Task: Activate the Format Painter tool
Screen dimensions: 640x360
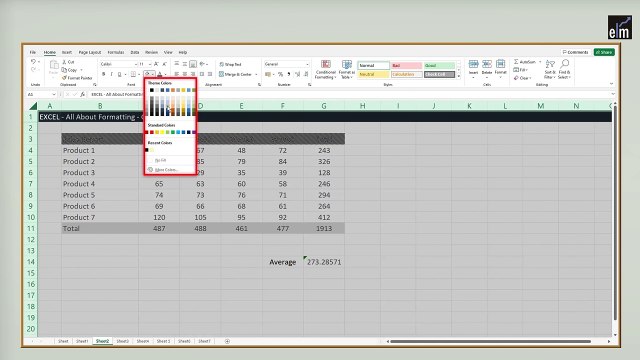Action: pyautogui.click(x=77, y=78)
